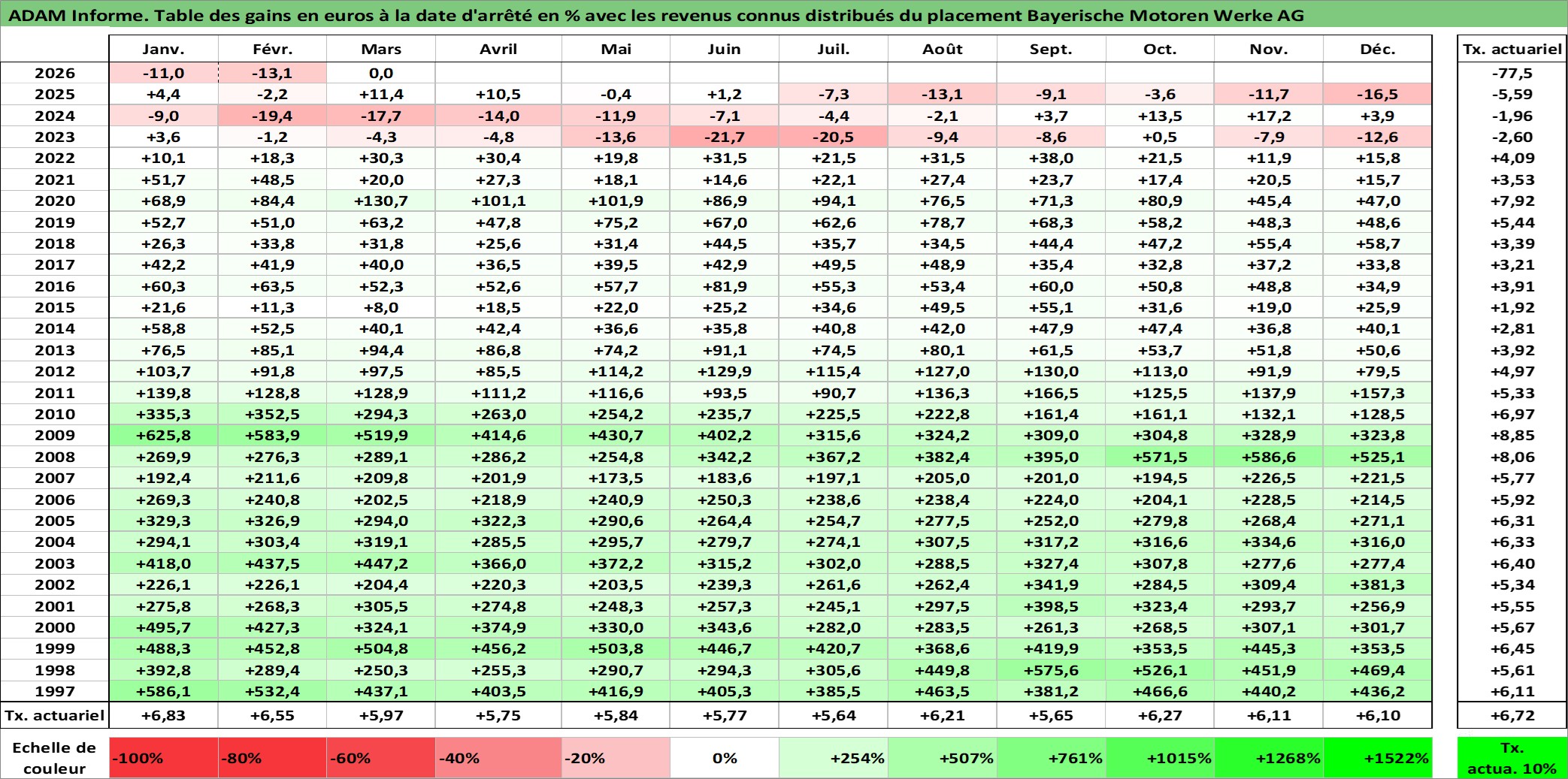The image size is (1568, 779).
Task: Click the 'Oct.' column header
Action: (x=1160, y=49)
